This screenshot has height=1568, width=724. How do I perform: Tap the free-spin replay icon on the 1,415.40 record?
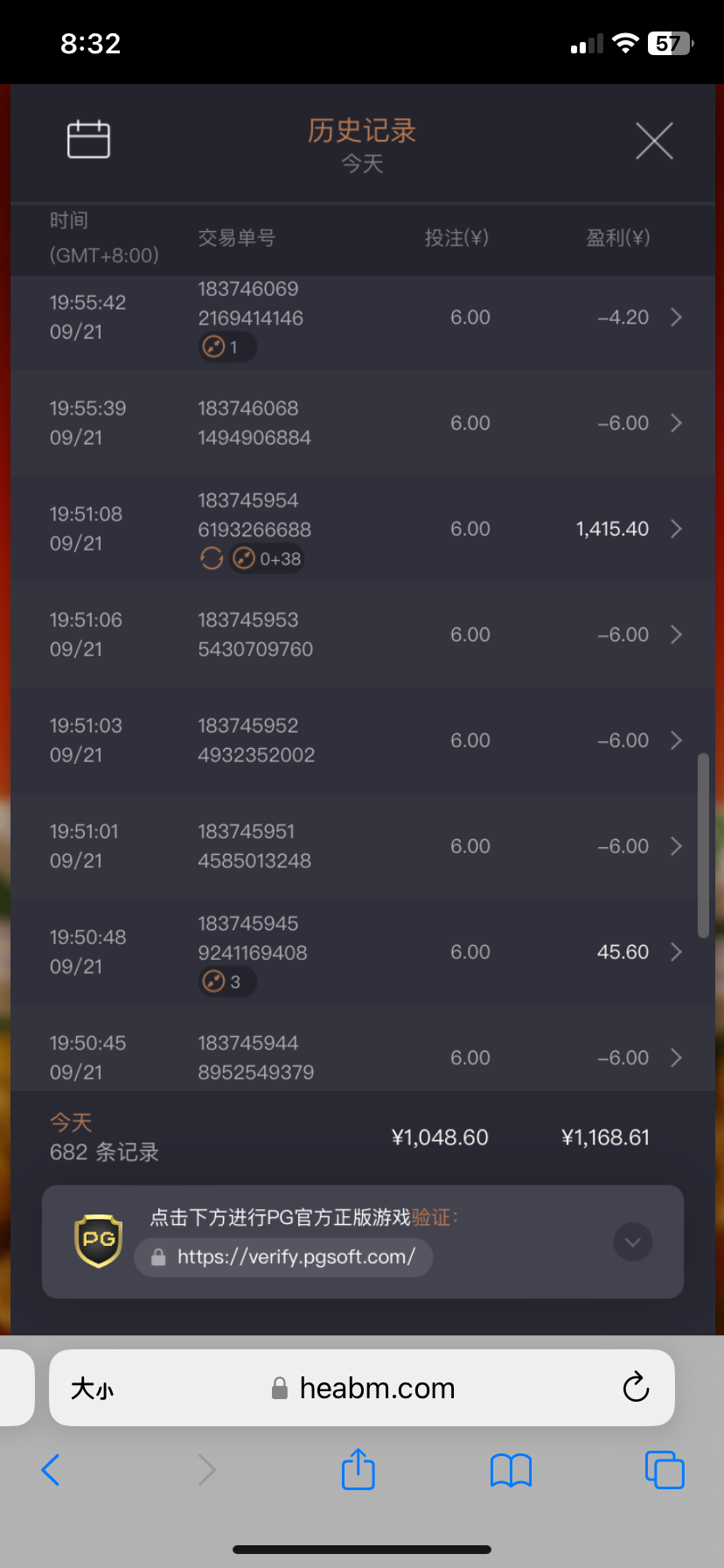pyautogui.click(x=212, y=558)
